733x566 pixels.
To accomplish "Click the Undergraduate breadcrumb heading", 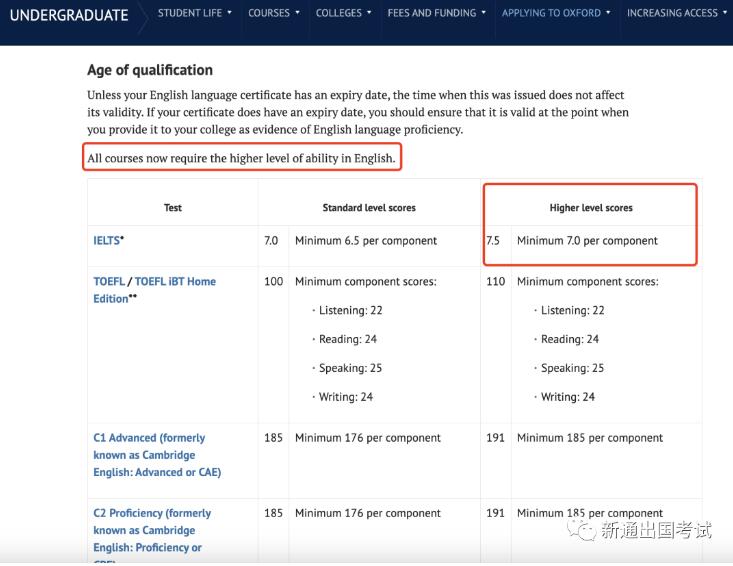I will click(69, 15).
